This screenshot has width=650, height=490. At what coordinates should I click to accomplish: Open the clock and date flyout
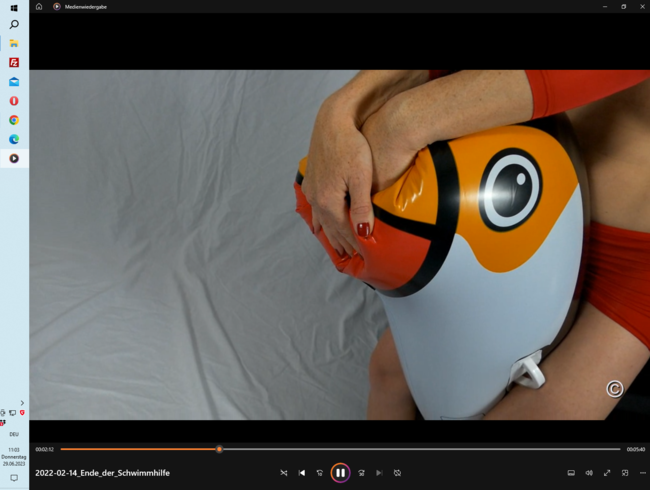point(14,456)
